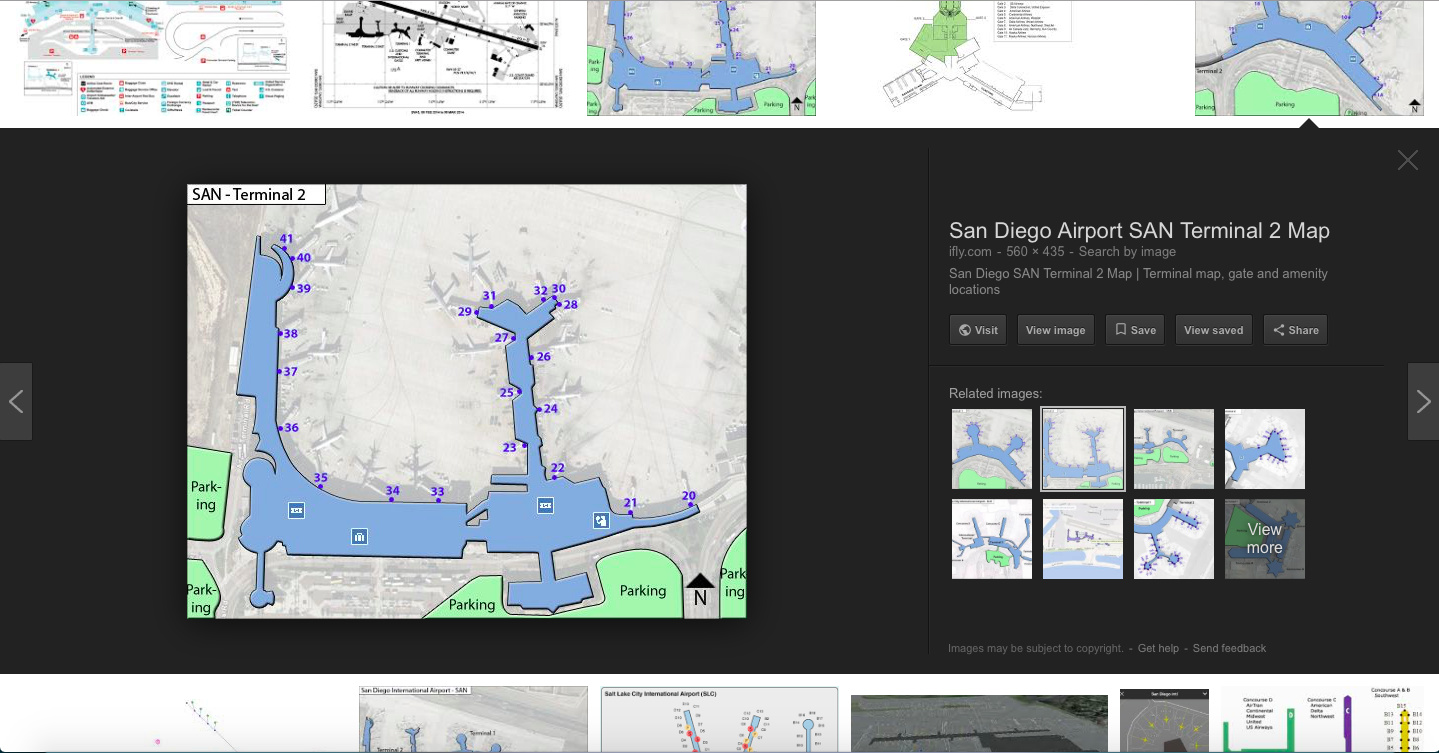The height and width of the screenshot is (753, 1439).
Task: Select the black-and-white airport diagram thumbnail
Action: coord(443,58)
